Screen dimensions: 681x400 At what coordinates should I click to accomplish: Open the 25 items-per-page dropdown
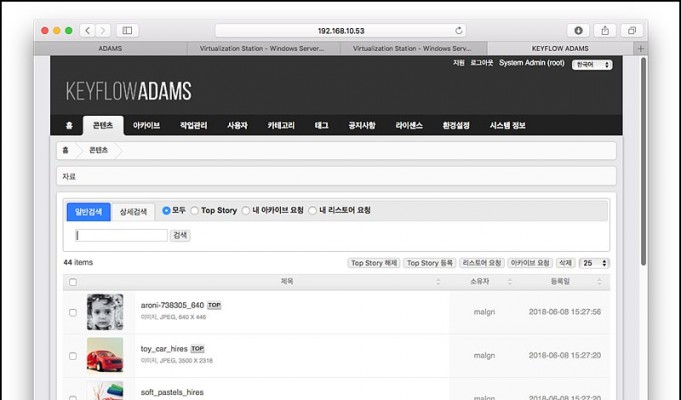point(595,263)
